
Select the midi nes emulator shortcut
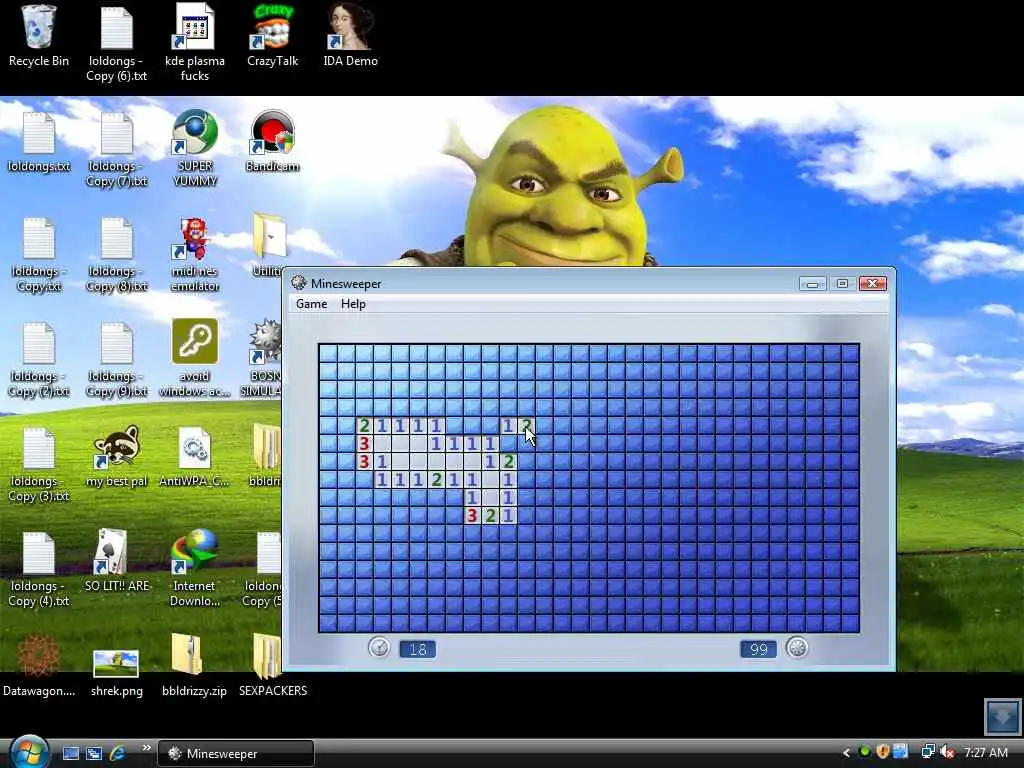pyautogui.click(x=195, y=255)
